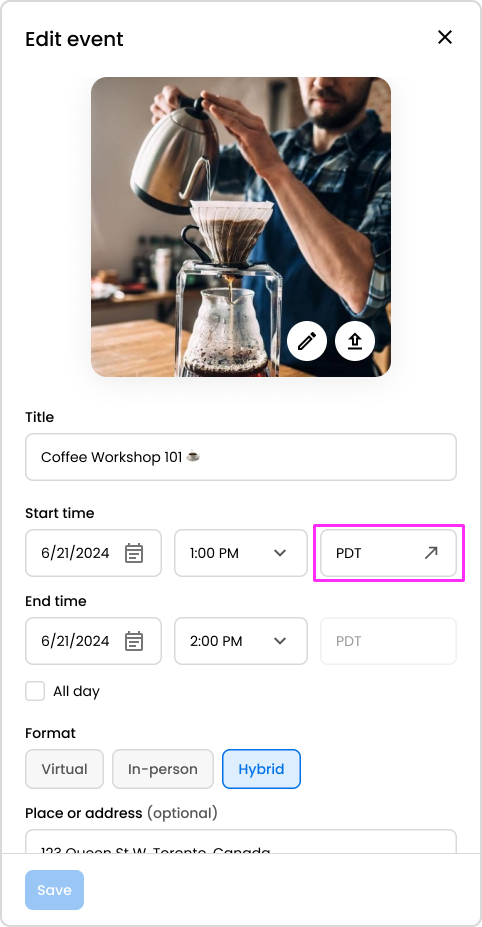
Task: Open the start time PDT timezone selector
Action: pos(389,553)
